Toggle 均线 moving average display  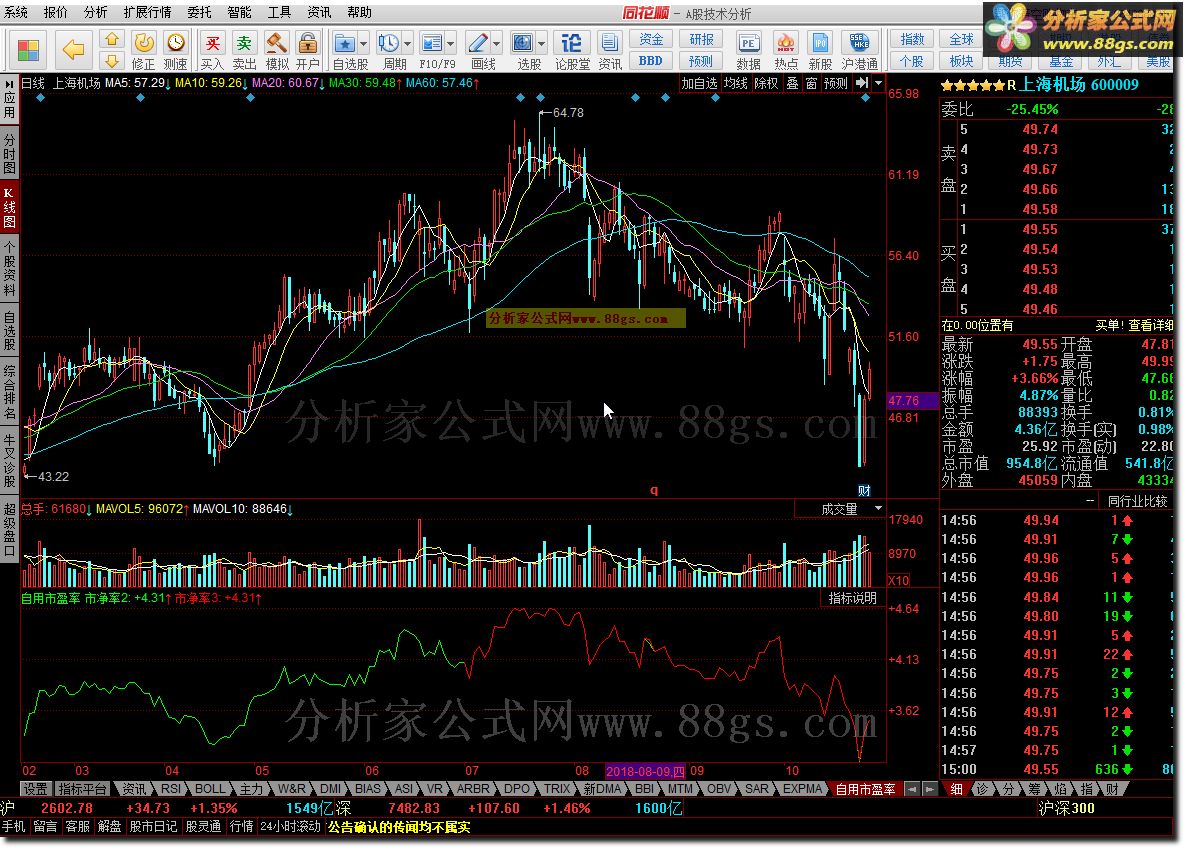point(735,83)
